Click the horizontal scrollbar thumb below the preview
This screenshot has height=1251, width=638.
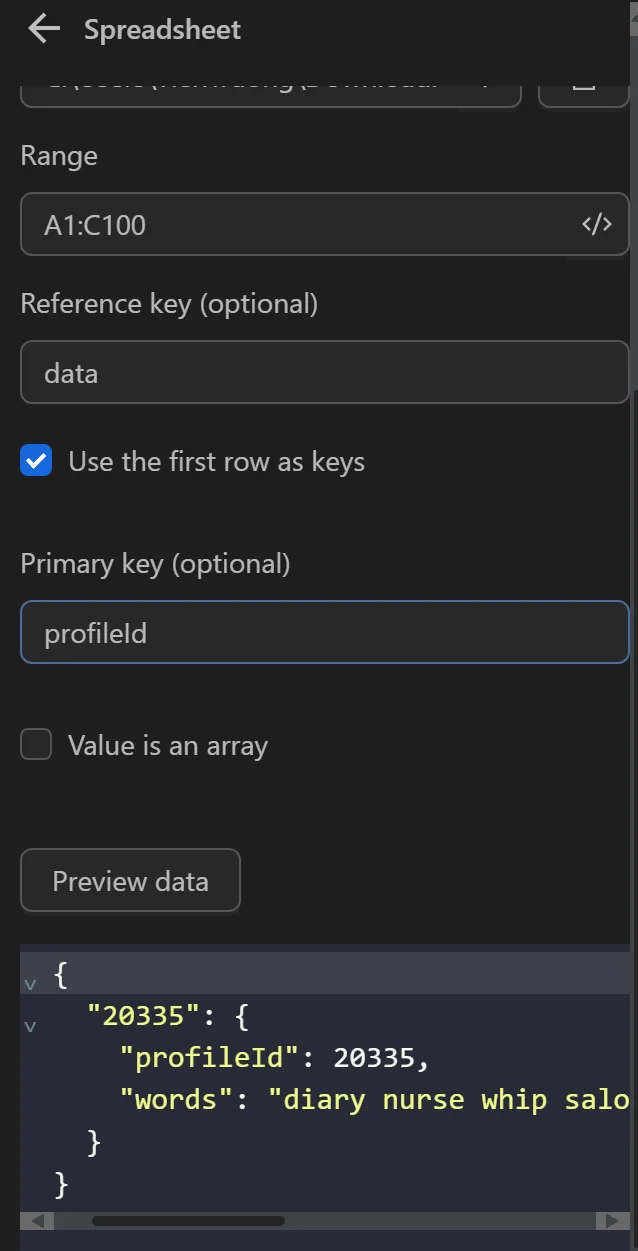coord(190,1221)
